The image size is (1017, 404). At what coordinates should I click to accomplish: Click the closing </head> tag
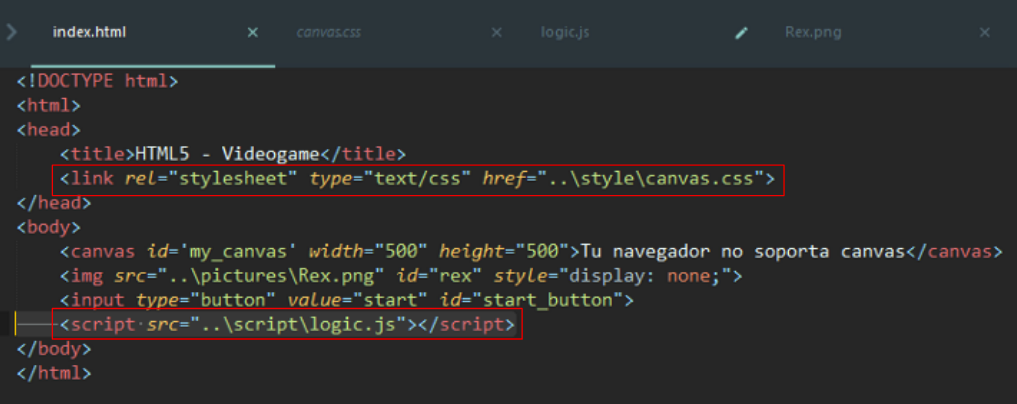[54, 203]
